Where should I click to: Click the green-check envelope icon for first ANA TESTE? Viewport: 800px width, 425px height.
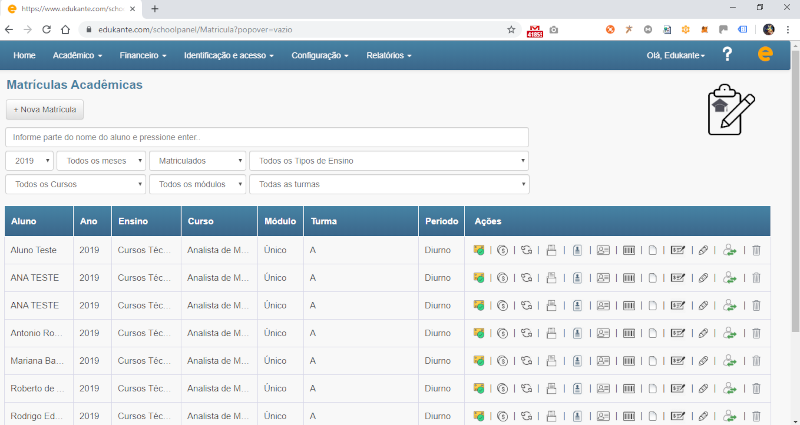[x=479, y=278]
